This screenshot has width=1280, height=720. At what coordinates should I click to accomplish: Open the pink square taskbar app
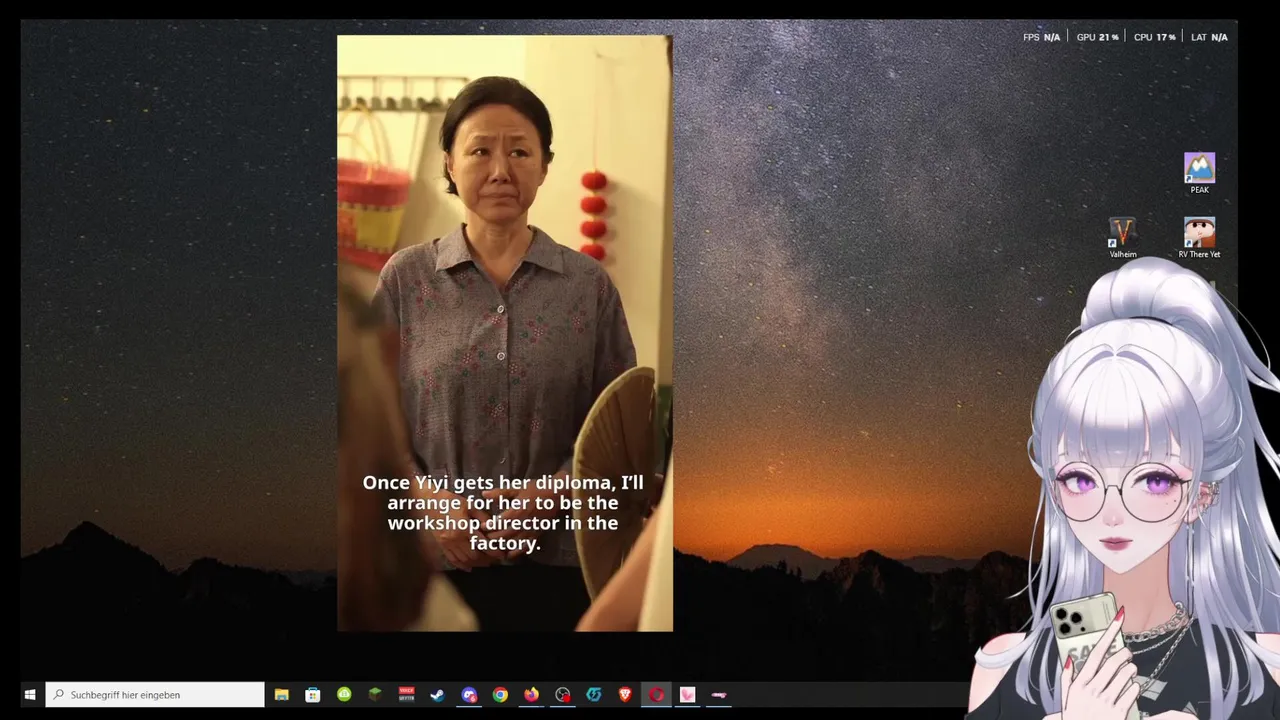688,694
